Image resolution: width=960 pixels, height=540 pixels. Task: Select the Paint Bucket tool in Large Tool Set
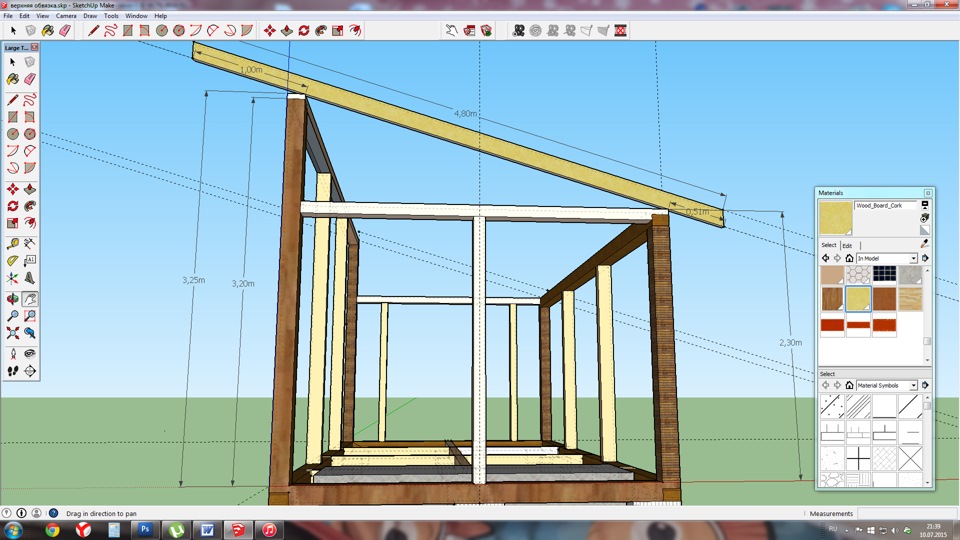[13, 79]
